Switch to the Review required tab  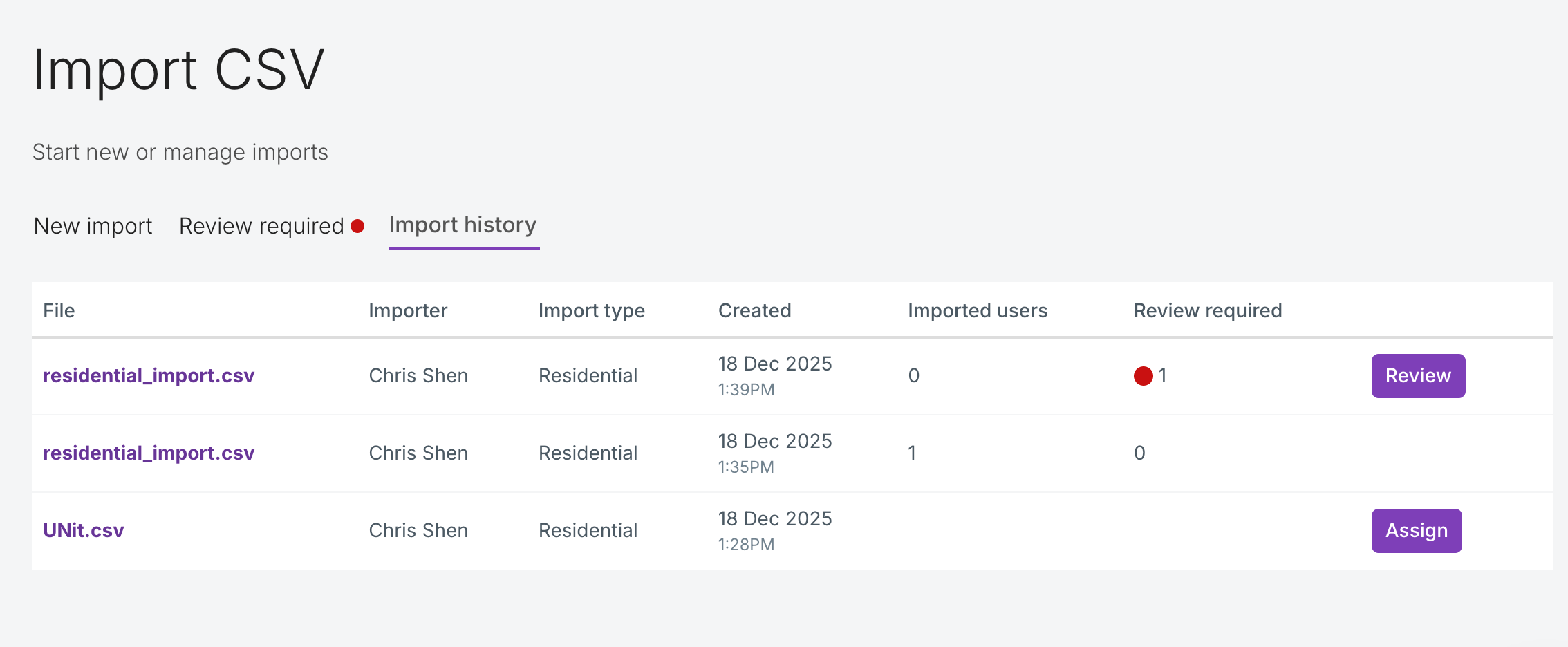click(261, 226)
